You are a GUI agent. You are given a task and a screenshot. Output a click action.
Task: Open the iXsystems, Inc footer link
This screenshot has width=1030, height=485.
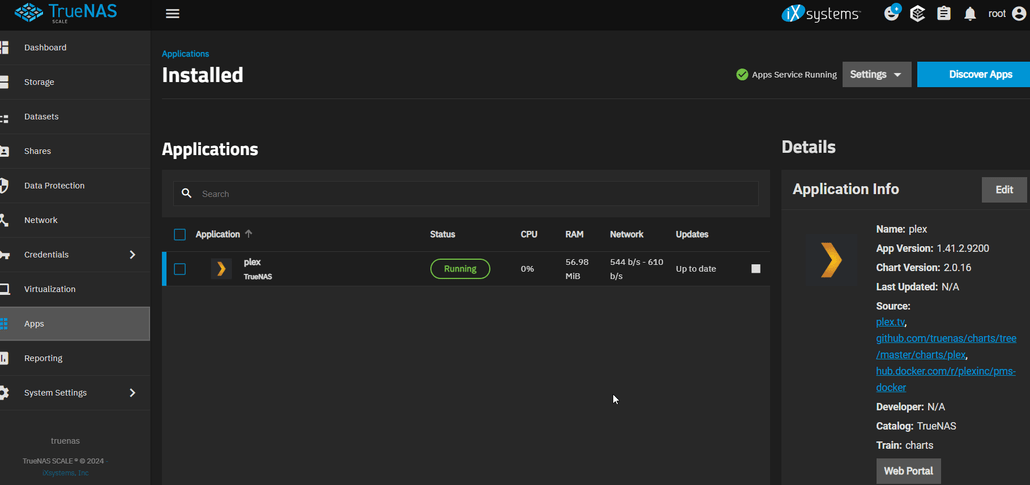66,473
